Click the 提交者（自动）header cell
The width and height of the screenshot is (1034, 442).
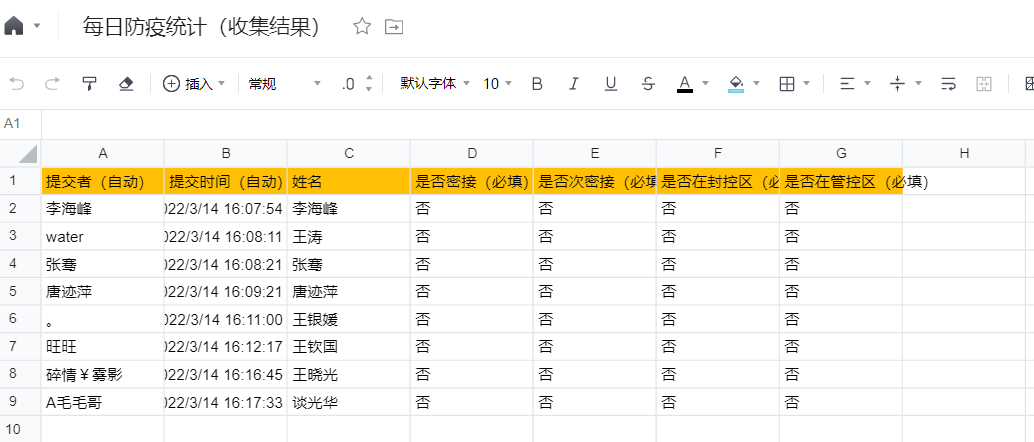(103, 181)
